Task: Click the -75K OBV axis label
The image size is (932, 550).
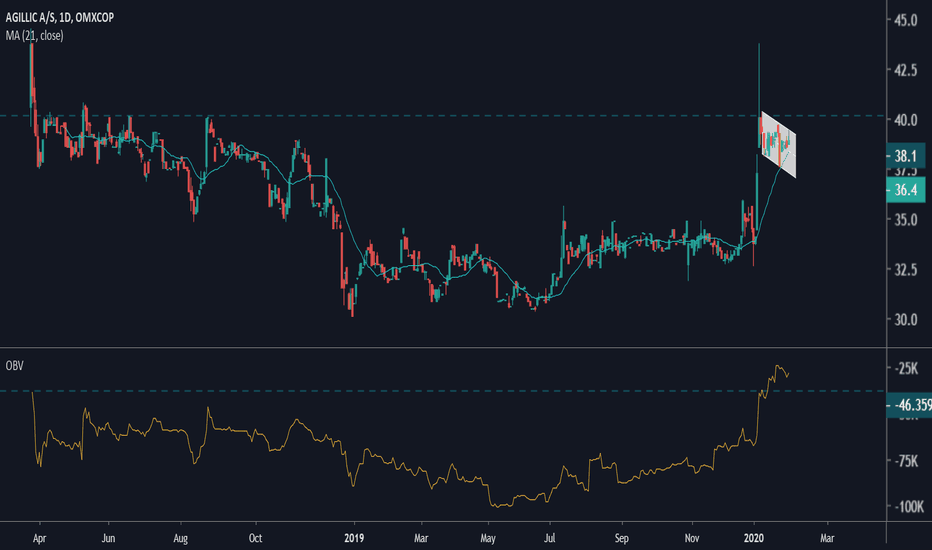Action: pyautogui.click(x=908, y=461)
